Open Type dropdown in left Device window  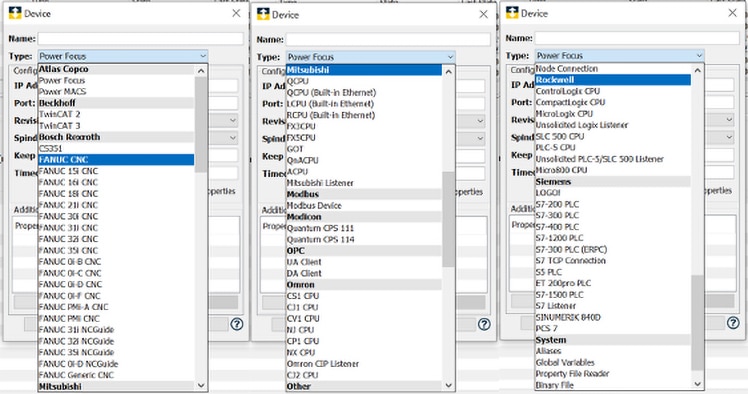(123, 56)
